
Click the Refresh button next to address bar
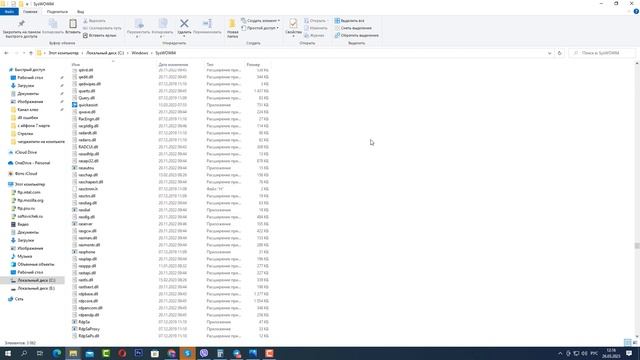559,53
